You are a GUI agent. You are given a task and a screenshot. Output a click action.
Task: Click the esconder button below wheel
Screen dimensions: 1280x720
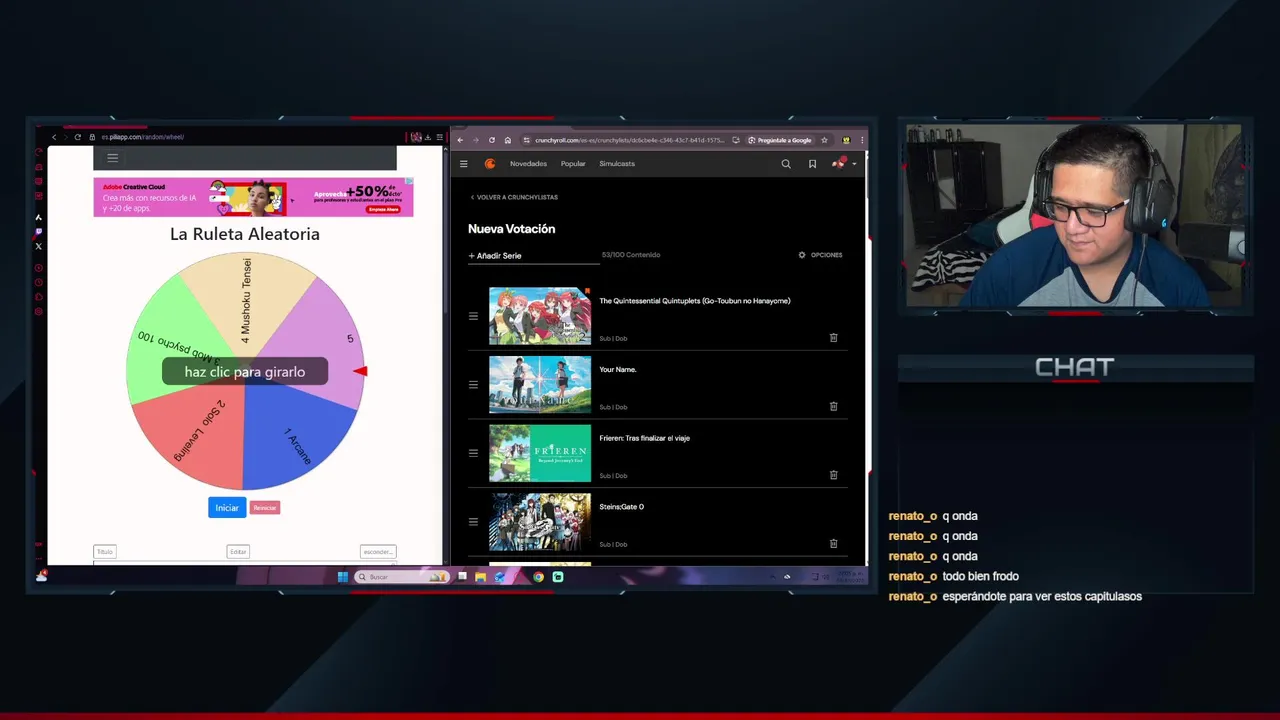tap(378, 552)
